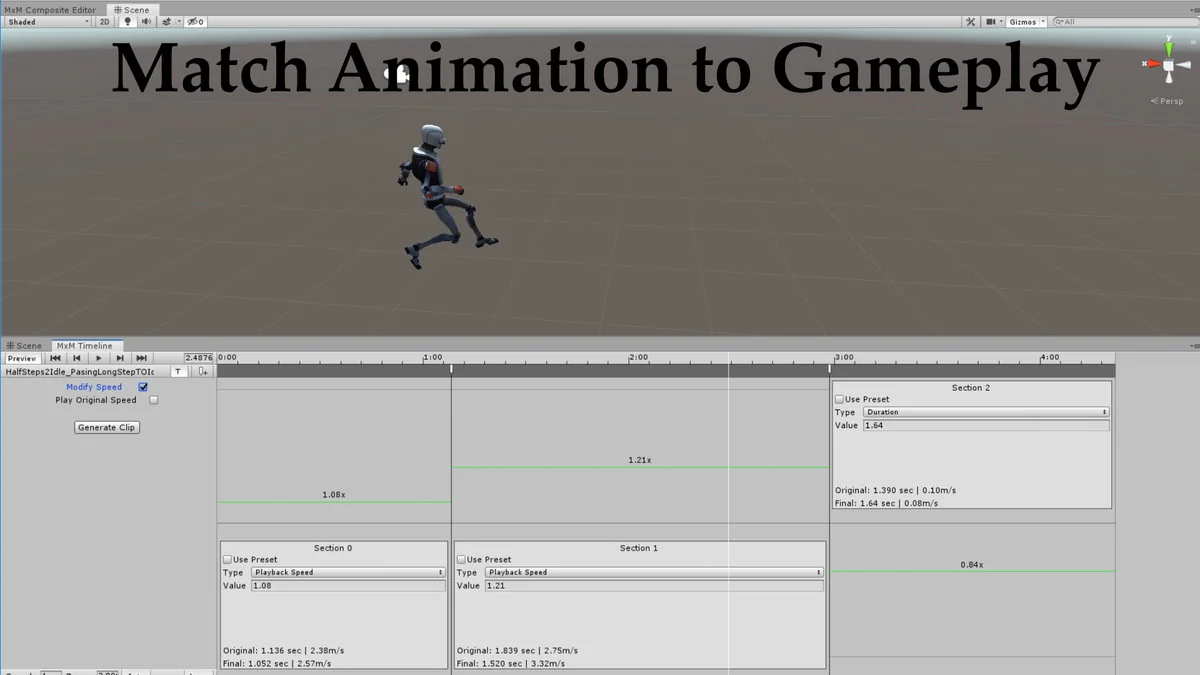Click the tools icon left of camera settings
1200x675 pixels.
[969, 21]
